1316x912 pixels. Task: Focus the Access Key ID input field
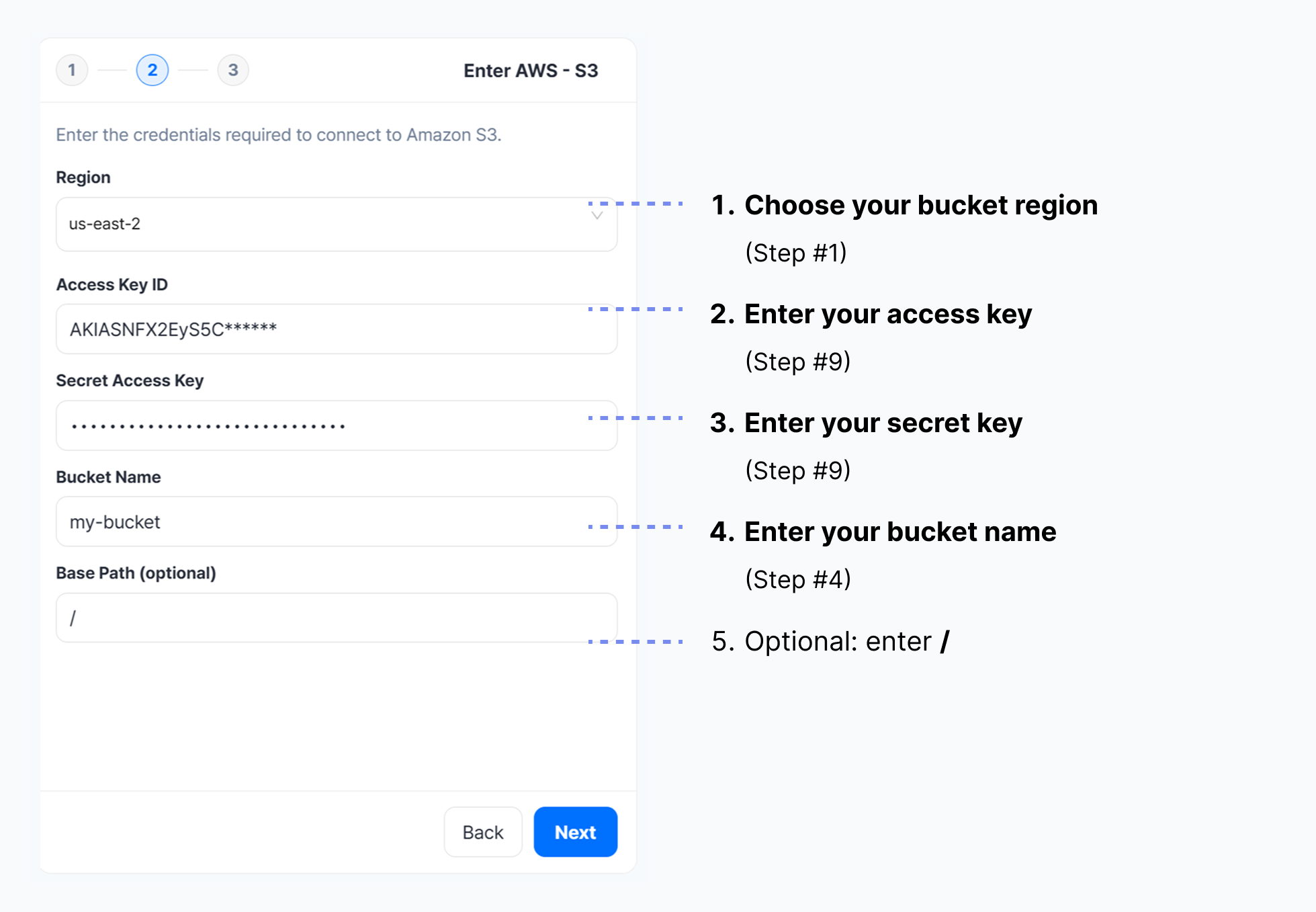tap(336, 329)
